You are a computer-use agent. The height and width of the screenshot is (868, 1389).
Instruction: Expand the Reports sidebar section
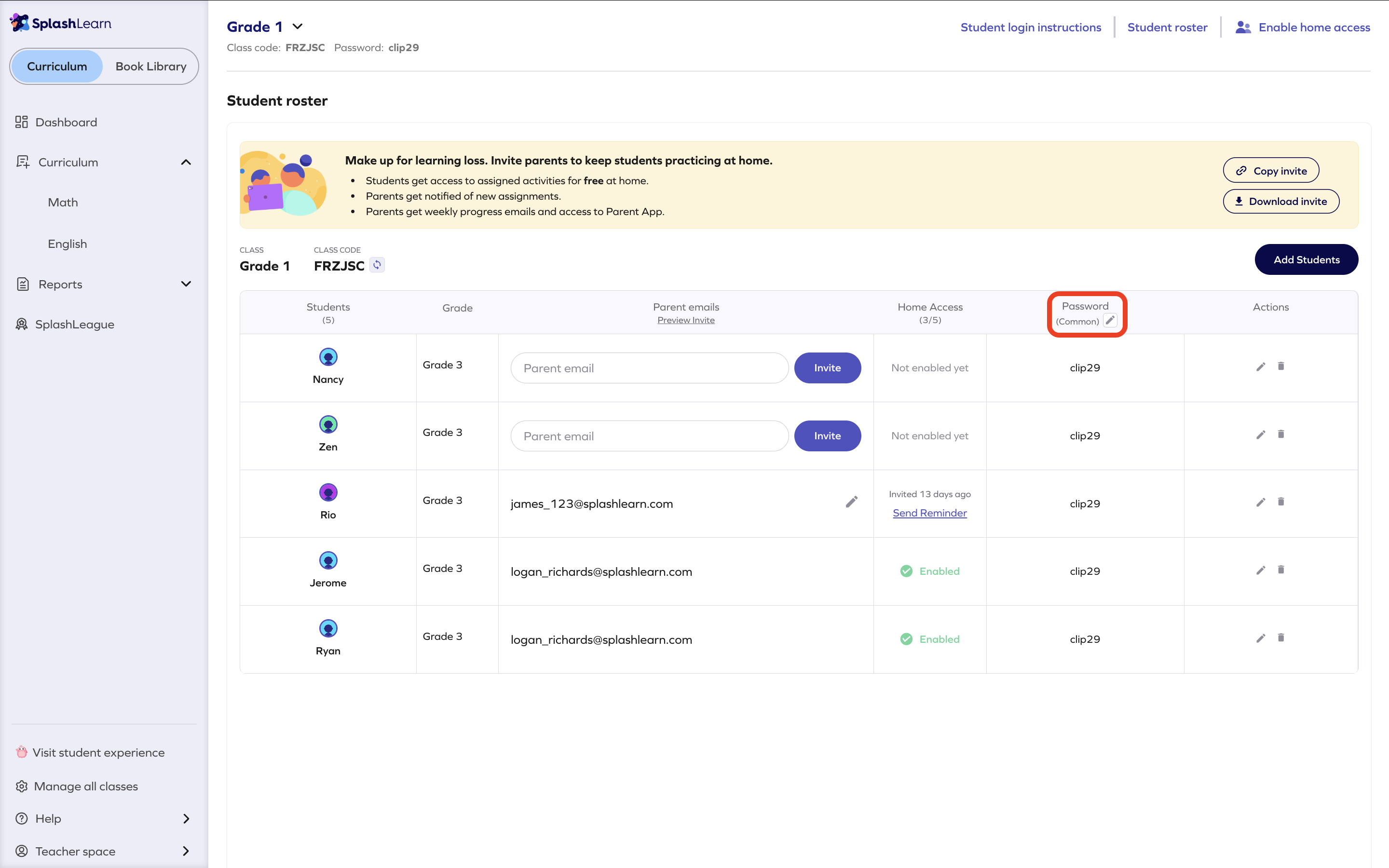pyautogui.click(x=186, y=284)
